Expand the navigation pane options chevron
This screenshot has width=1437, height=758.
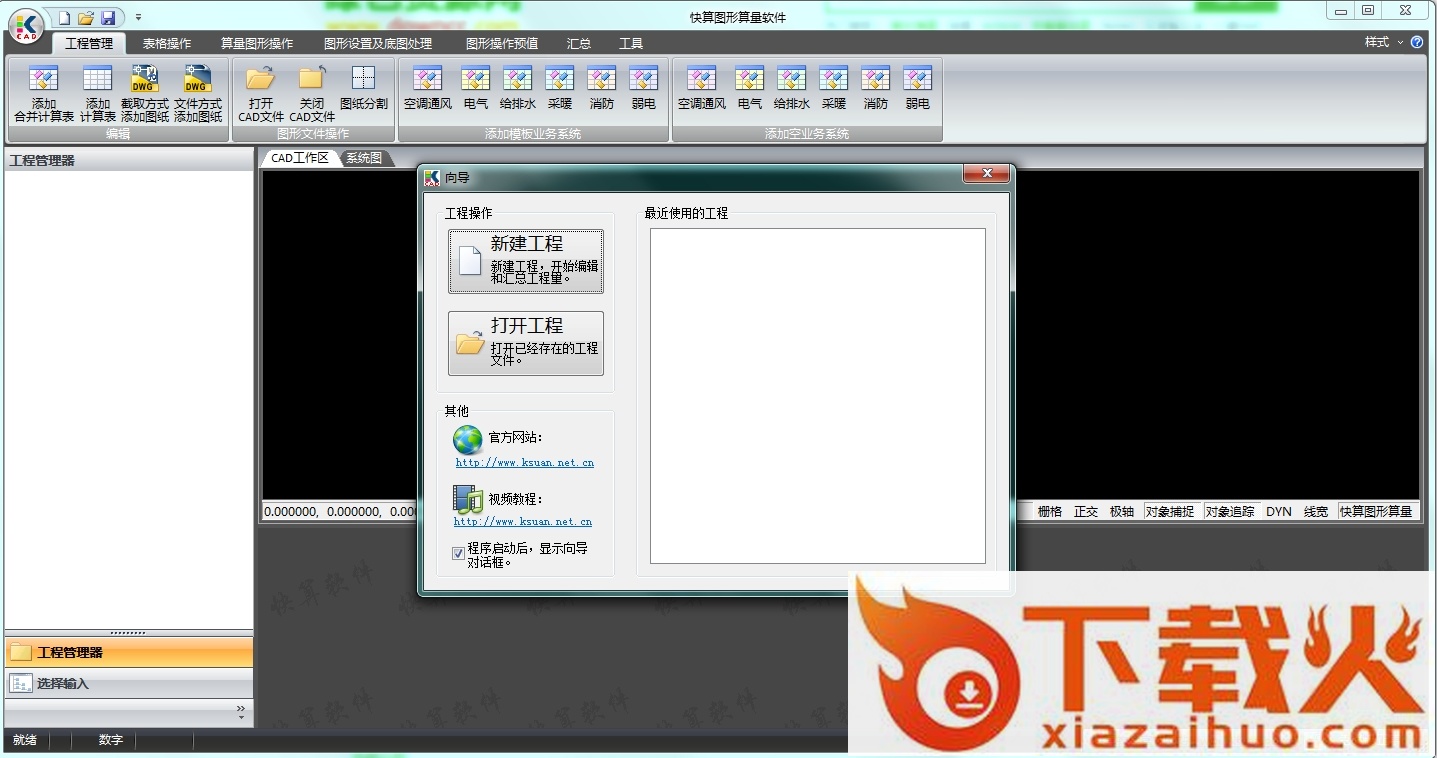pyautogui.click(x=240, y=712)
